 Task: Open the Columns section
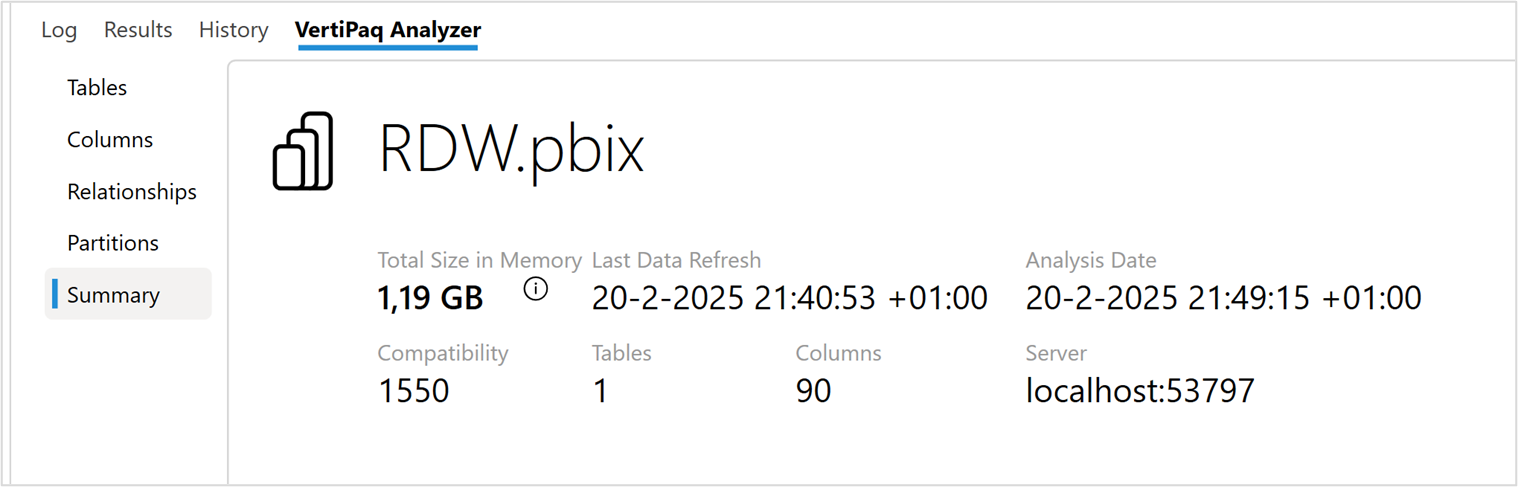coord(110,140)
